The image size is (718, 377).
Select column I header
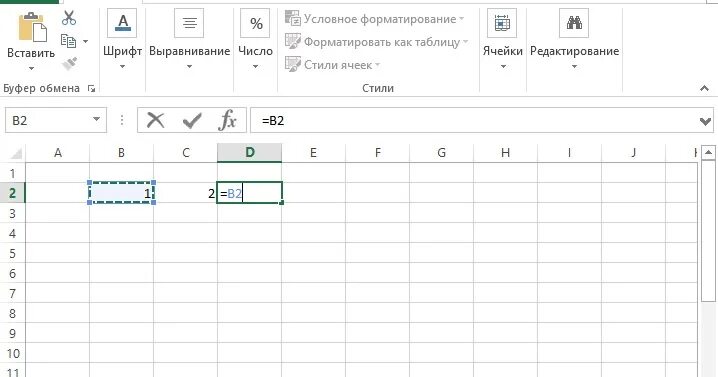pos(569,153)
